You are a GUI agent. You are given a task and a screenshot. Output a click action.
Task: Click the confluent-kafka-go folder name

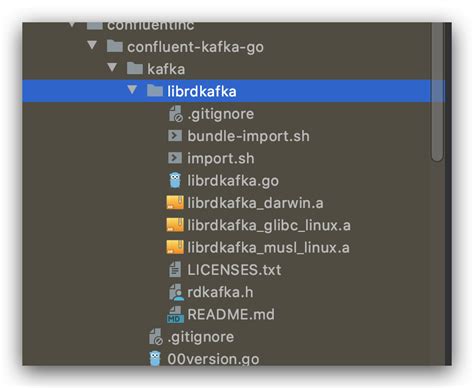(195, 47)
